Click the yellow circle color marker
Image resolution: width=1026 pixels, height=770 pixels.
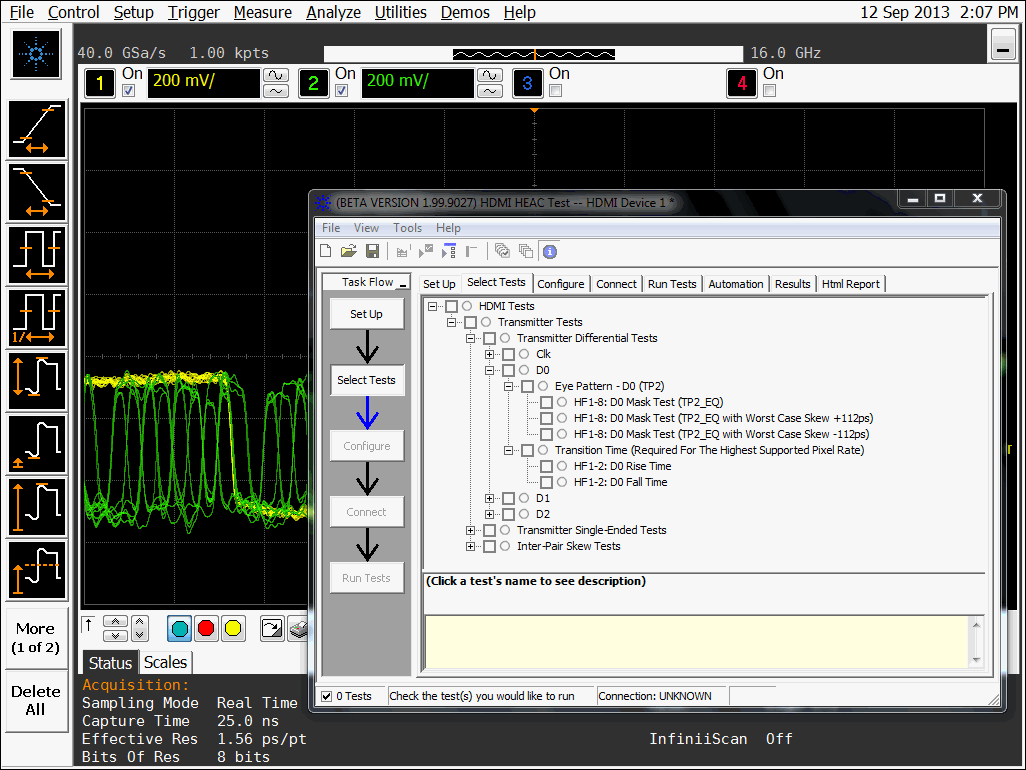click(233, 628)
